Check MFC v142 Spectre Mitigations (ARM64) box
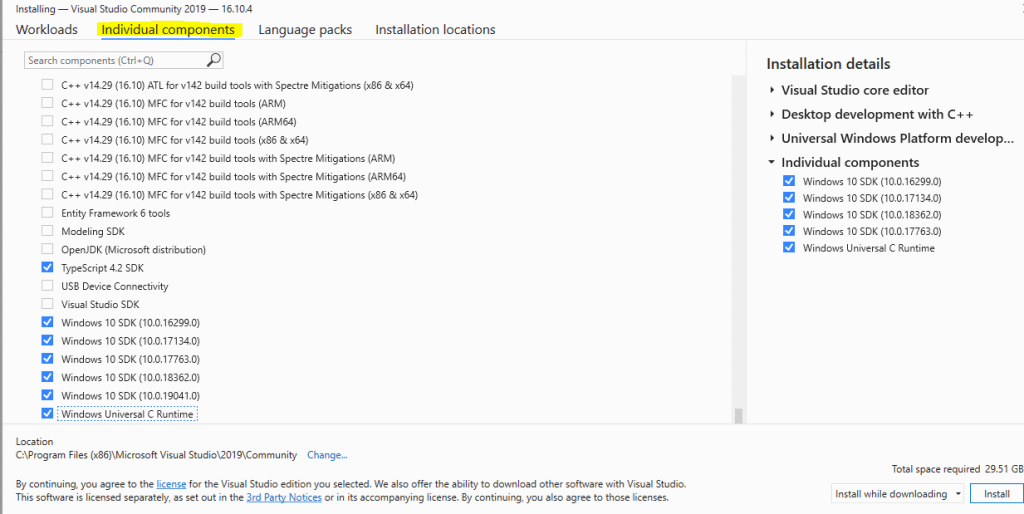The width and height of the screenshot is (1024, 514). (47, 176)
